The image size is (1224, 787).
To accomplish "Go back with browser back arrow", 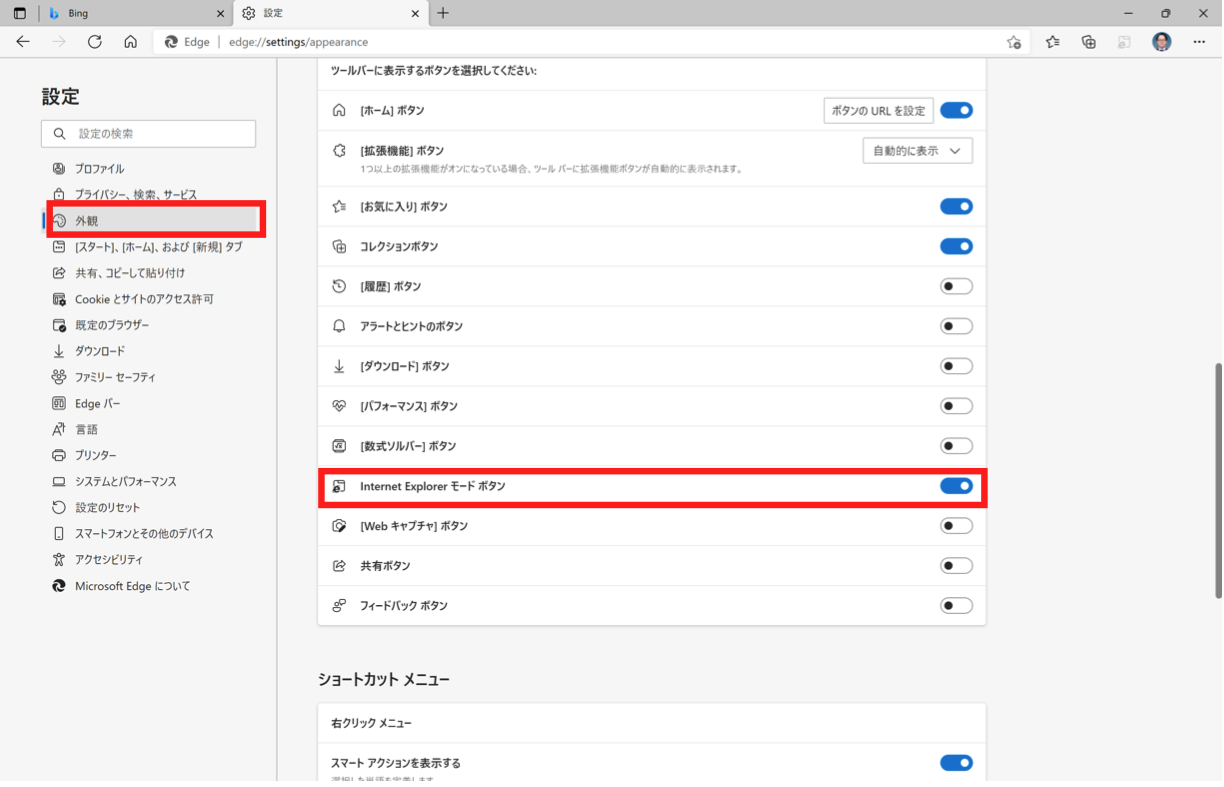I will click(23, 42).
